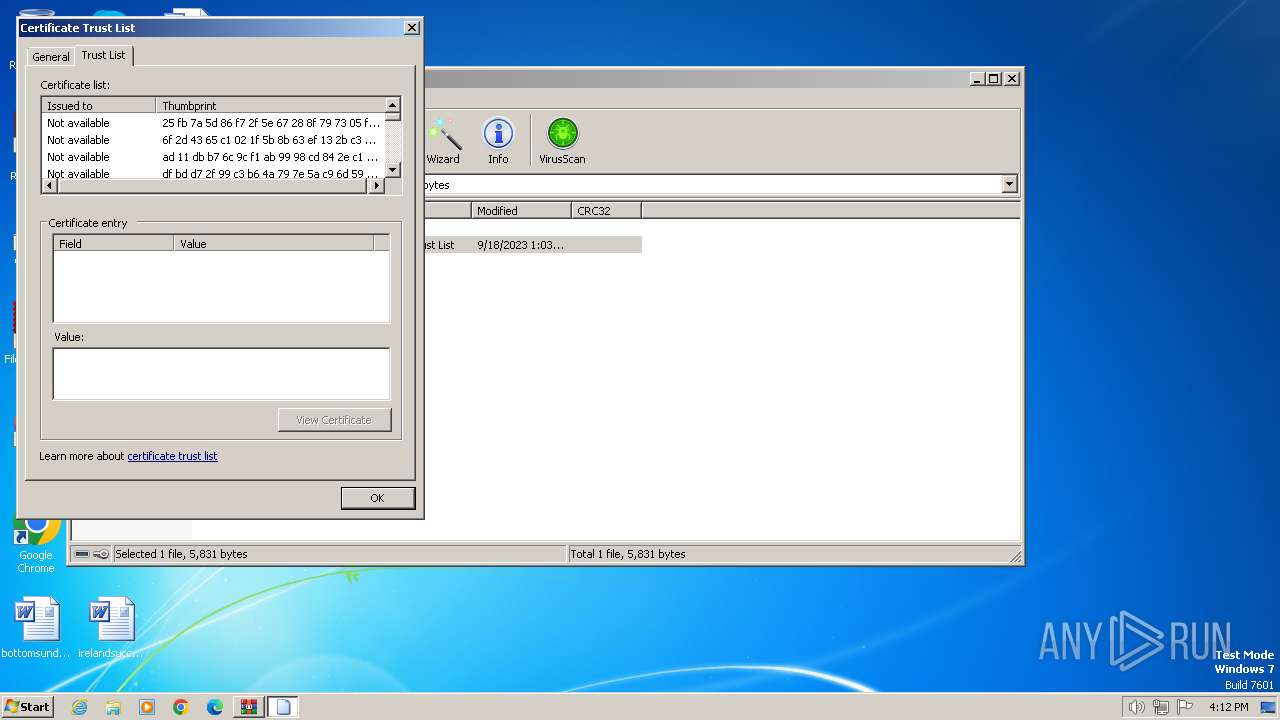
Task: Open Windows Media Player from taskbar
Action: point(147,707)
